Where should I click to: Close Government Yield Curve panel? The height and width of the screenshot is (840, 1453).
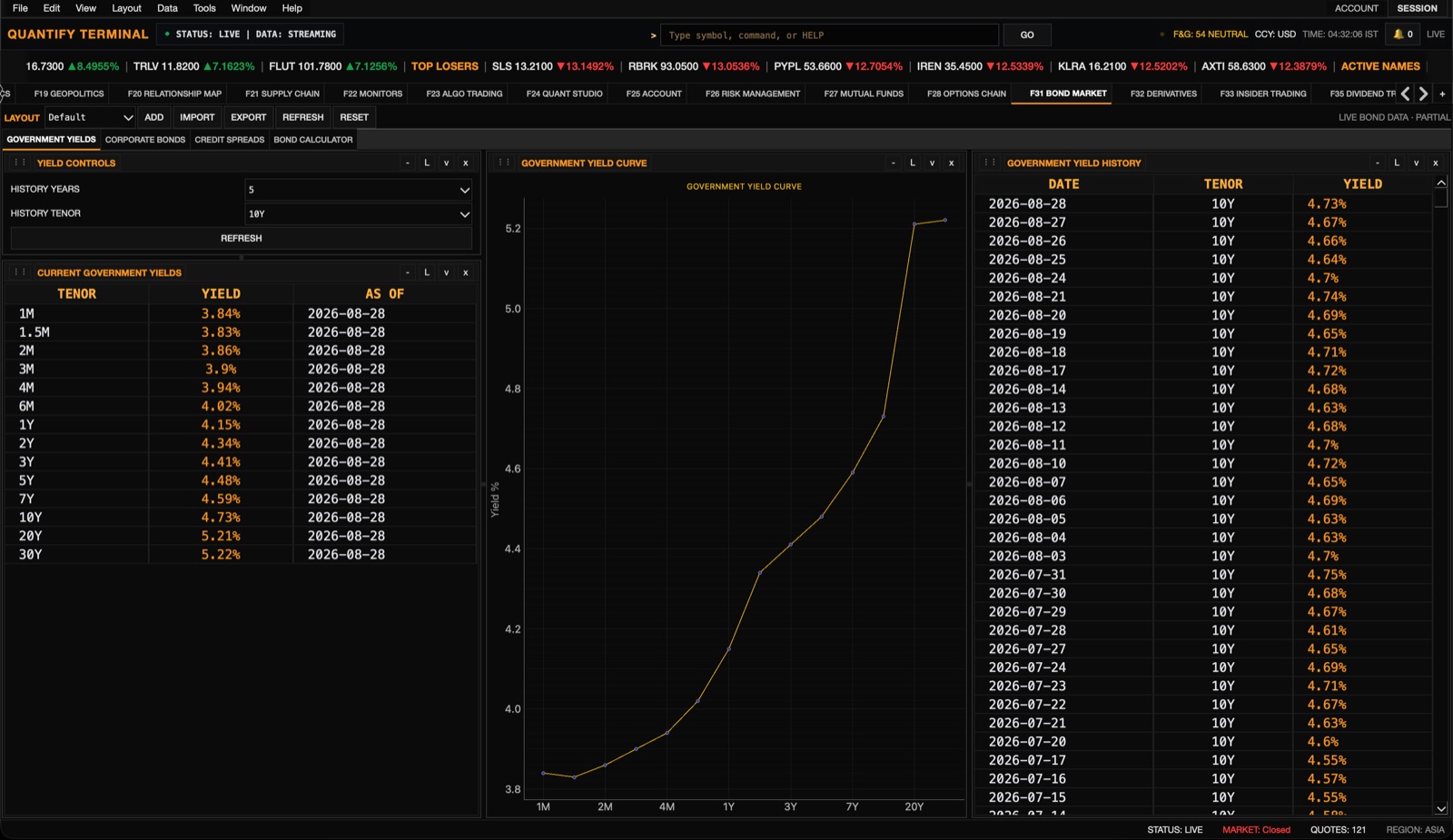tap(952, 163)
